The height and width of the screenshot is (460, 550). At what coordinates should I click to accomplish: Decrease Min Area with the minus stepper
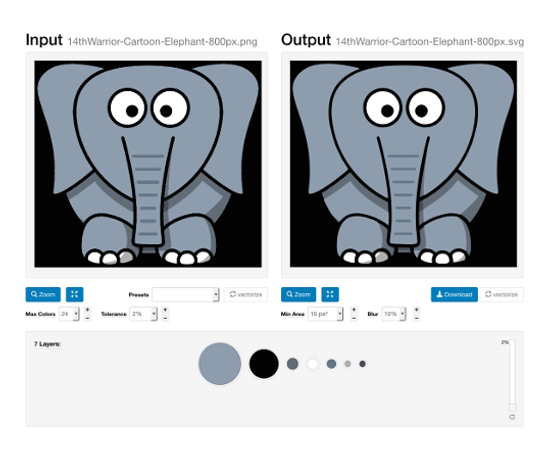point(354,318)
